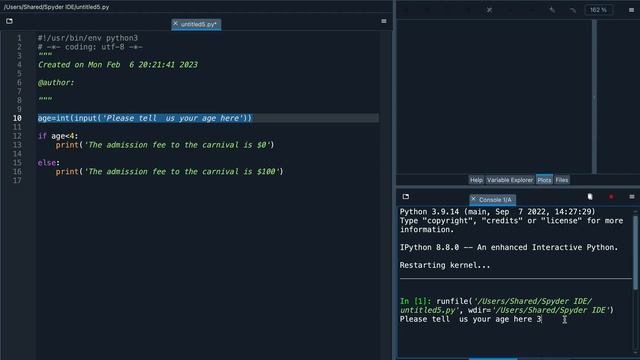The width and height of the screenshot is (640, 360).
Task: Switch to the Files tab
Action: point(562,180)
